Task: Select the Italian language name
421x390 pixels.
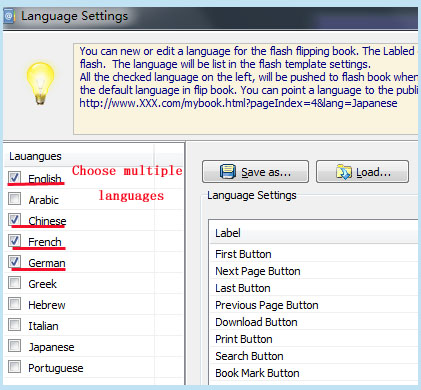Action: click(x=43, y=326)
